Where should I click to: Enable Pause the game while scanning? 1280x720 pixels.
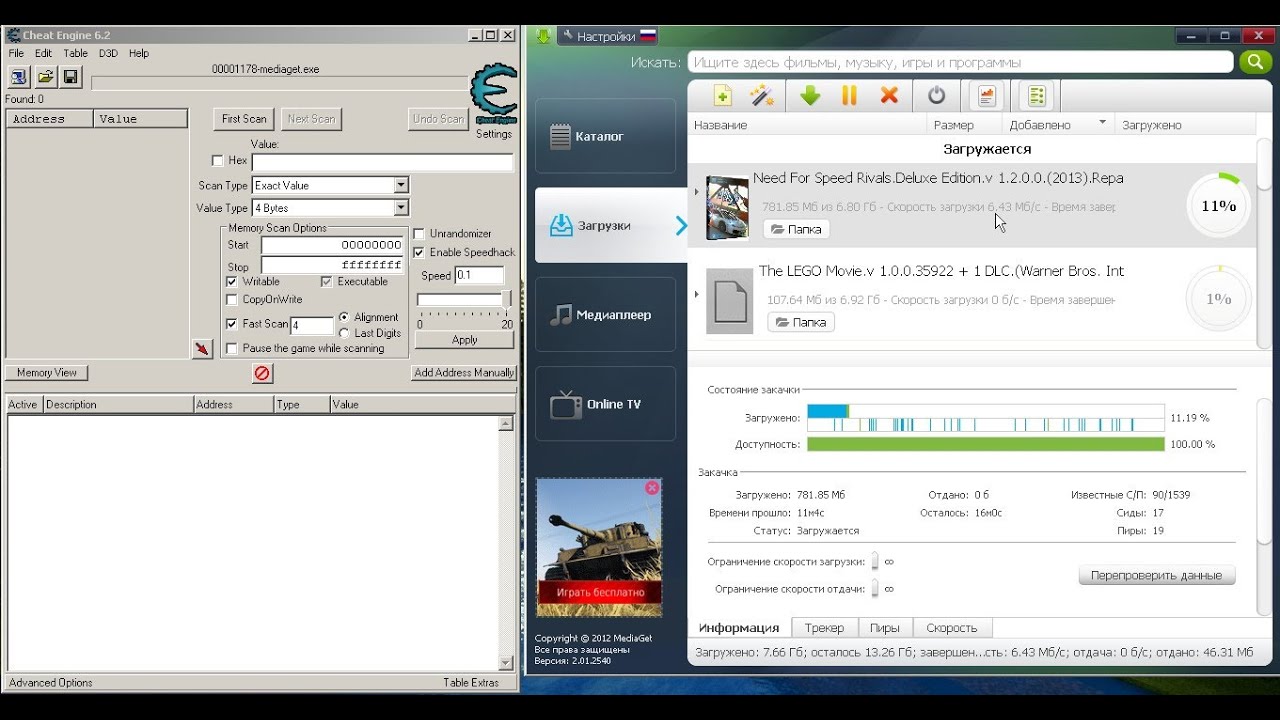click(232, 349)
